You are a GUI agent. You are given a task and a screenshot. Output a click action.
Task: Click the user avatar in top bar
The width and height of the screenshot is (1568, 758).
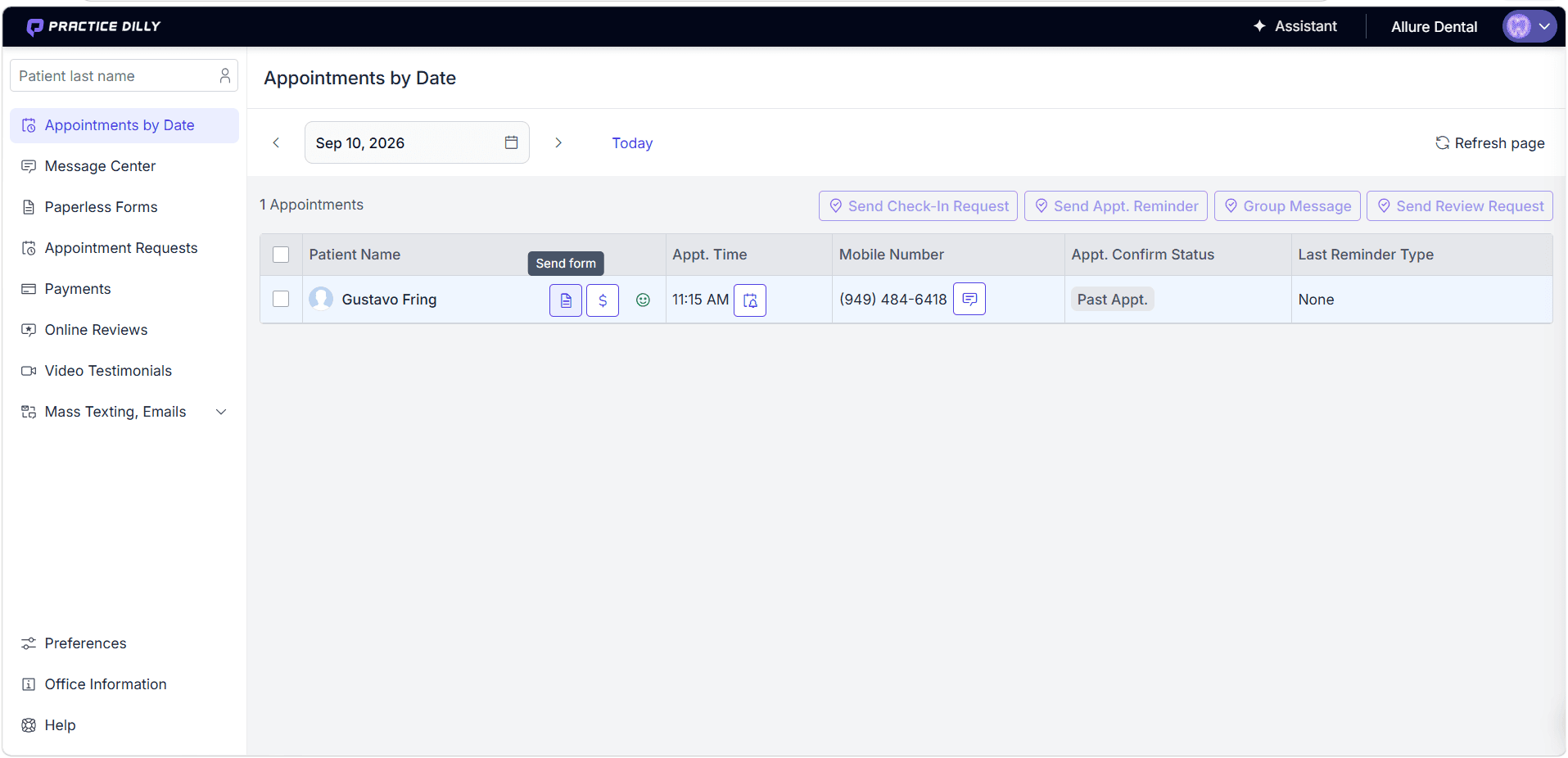click(x=1518, y=26)
